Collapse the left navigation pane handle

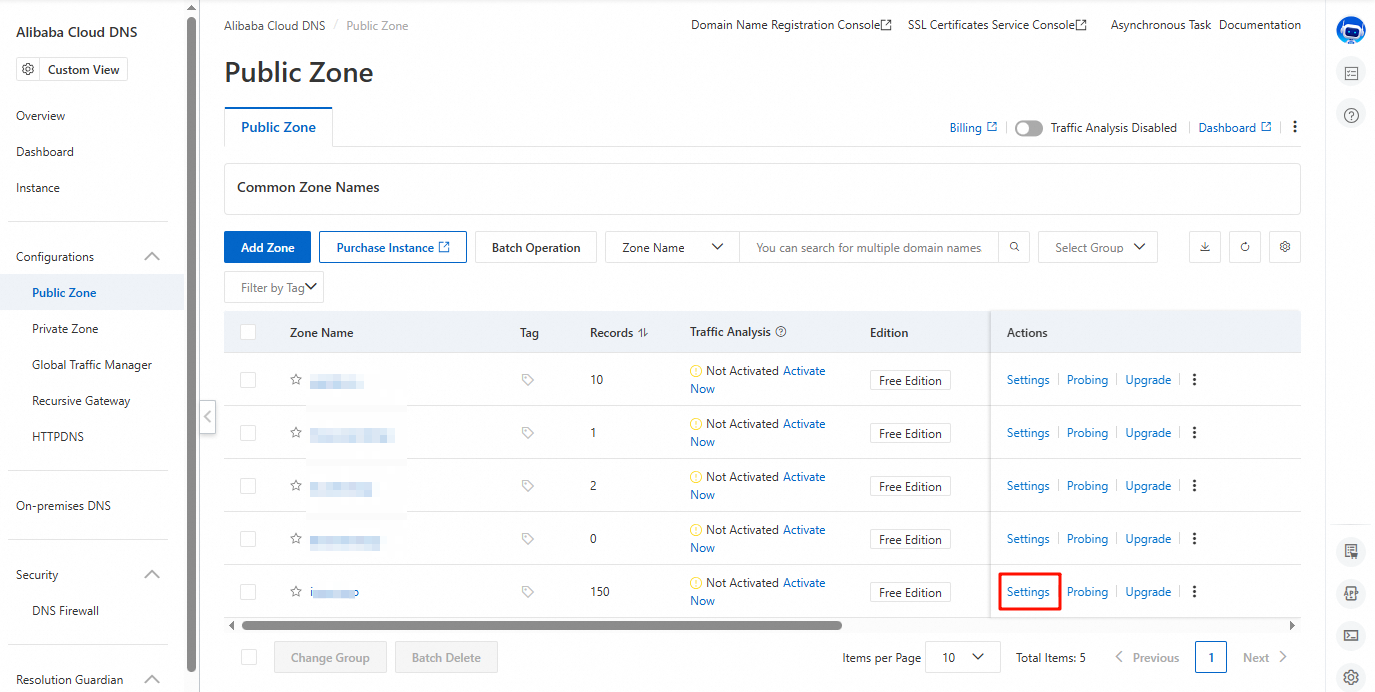tap(207, 416)
